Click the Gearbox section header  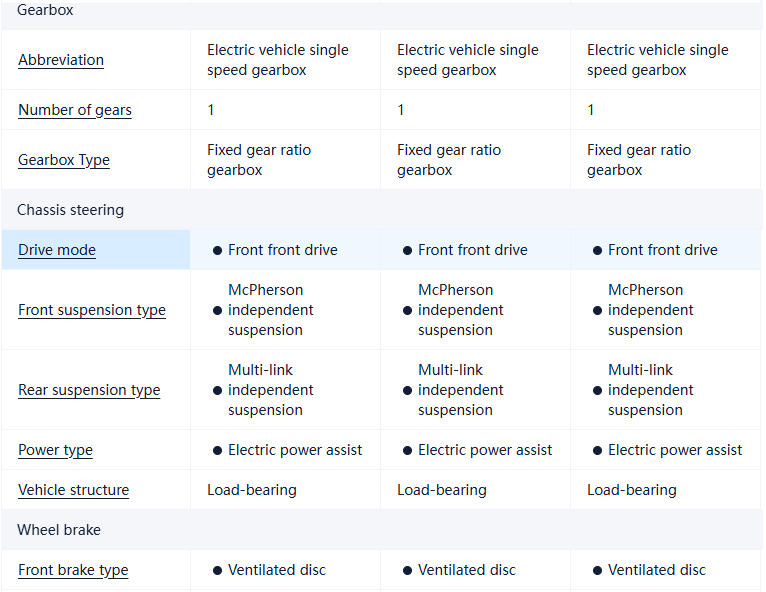point(45,10)
